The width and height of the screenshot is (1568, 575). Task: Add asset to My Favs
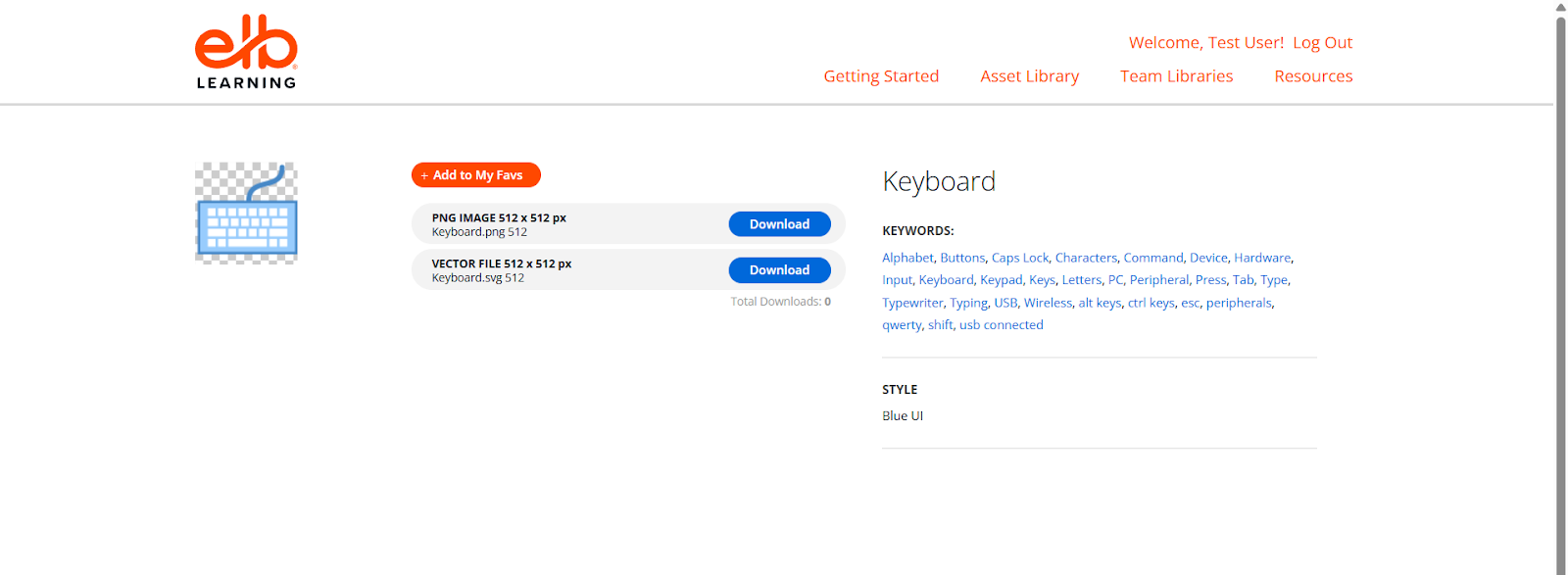476,175
